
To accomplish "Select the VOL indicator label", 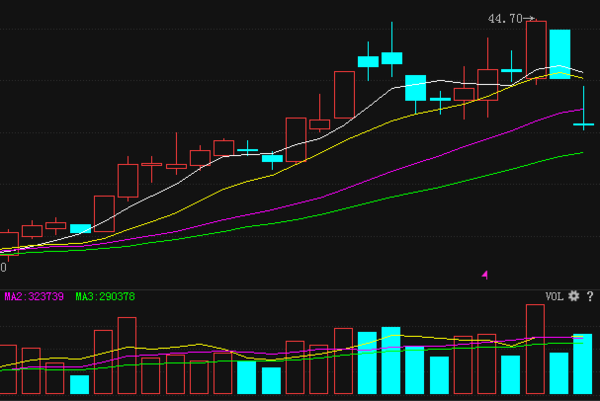I will (x=554, y=297).
